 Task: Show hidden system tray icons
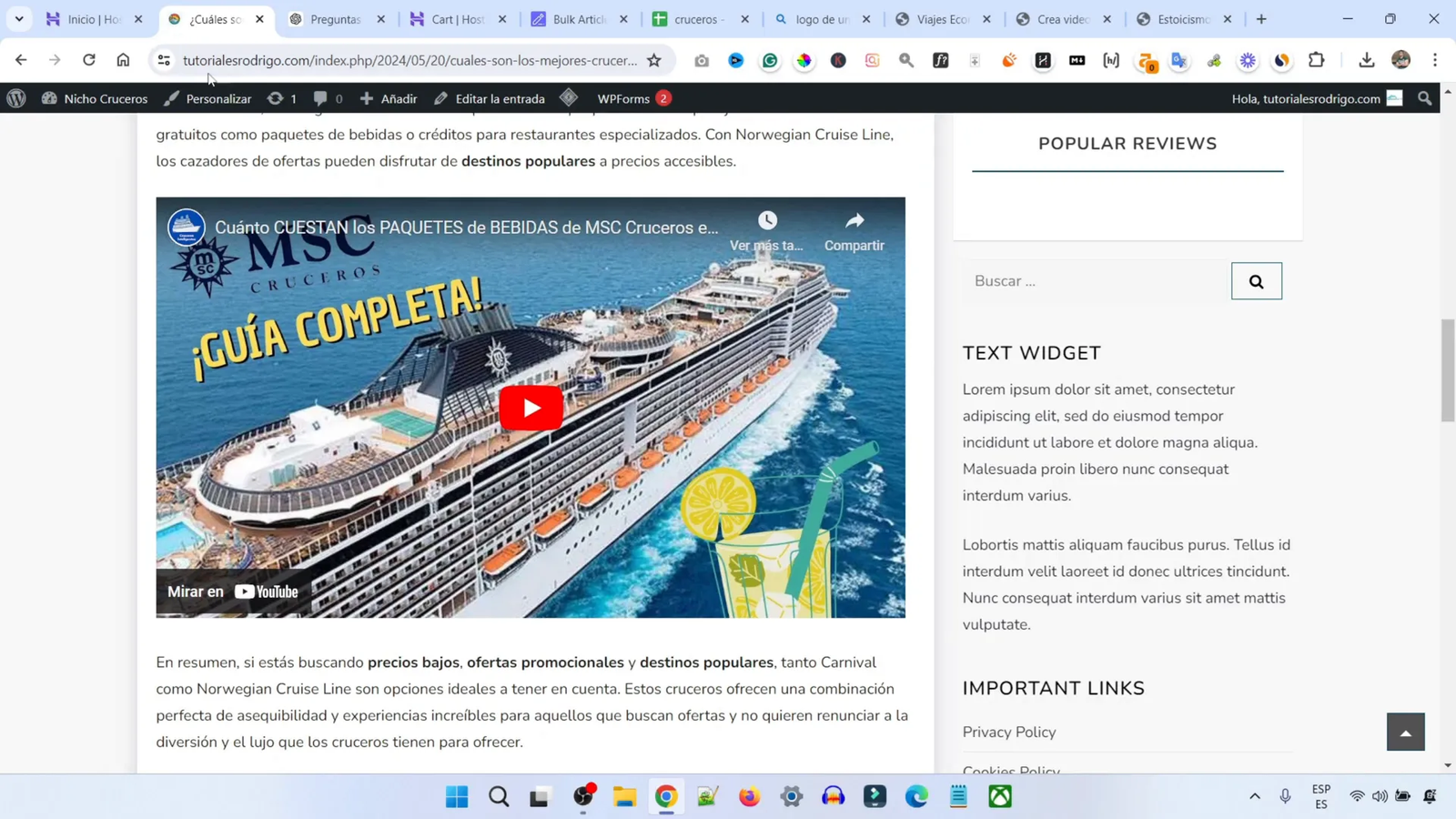tap(1255, 796)
